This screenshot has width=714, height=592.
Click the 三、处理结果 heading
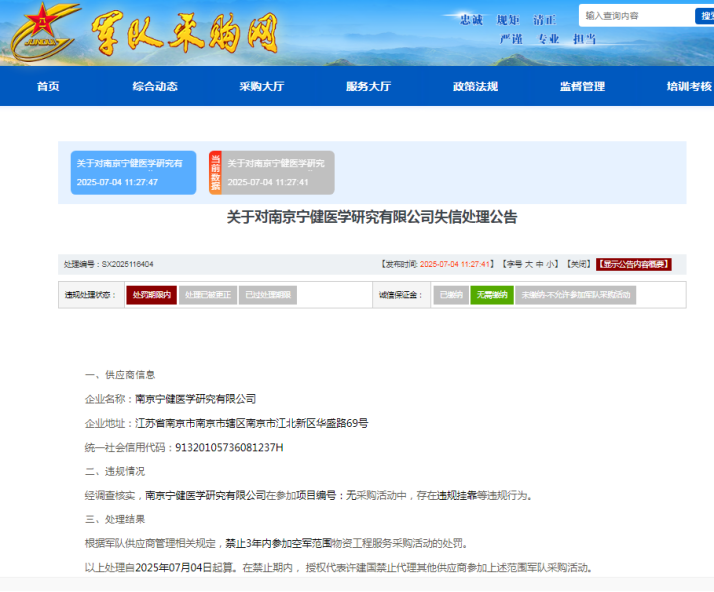point(115,520)
